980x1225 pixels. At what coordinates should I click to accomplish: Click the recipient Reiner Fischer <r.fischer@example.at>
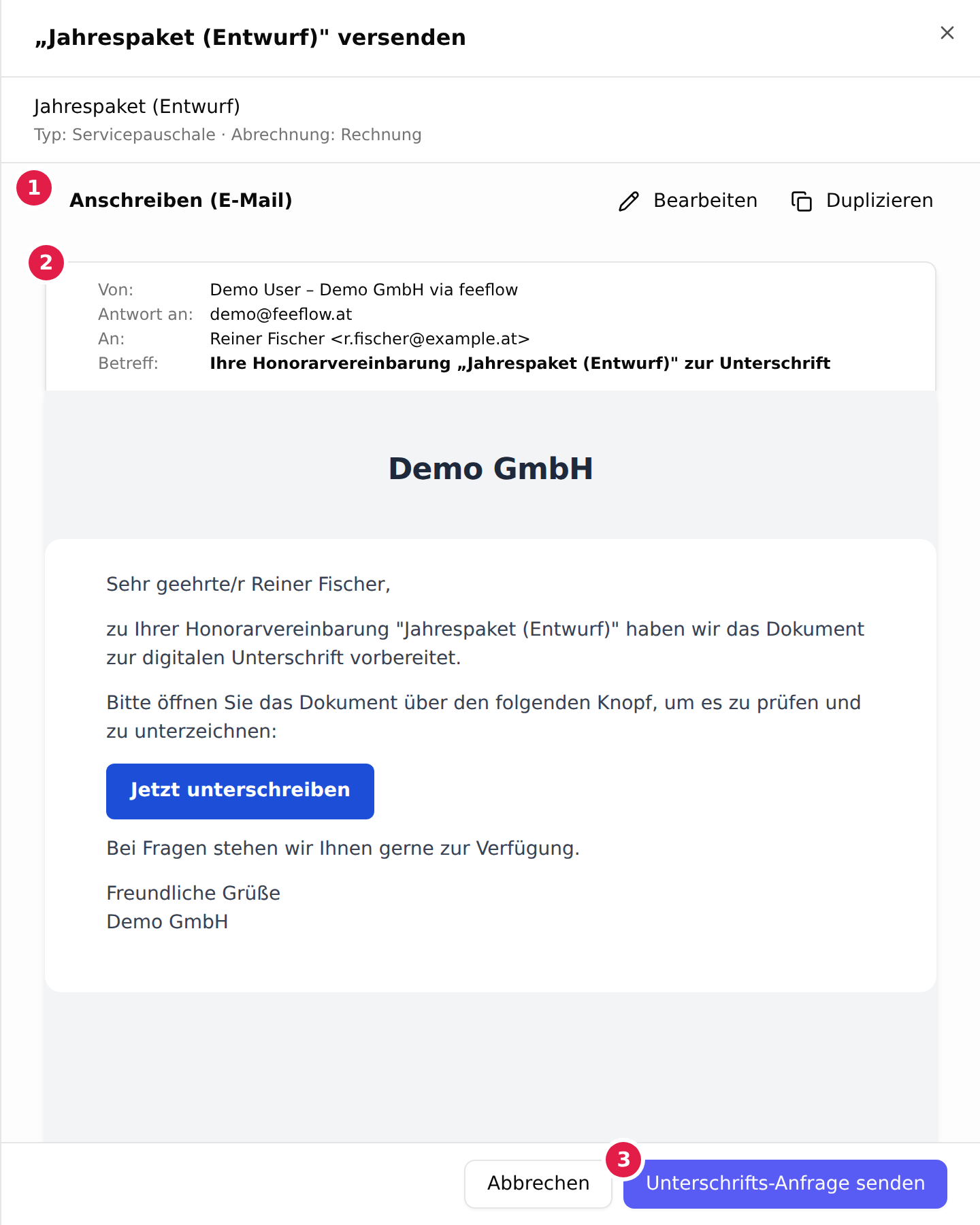[x=370, y=339]
